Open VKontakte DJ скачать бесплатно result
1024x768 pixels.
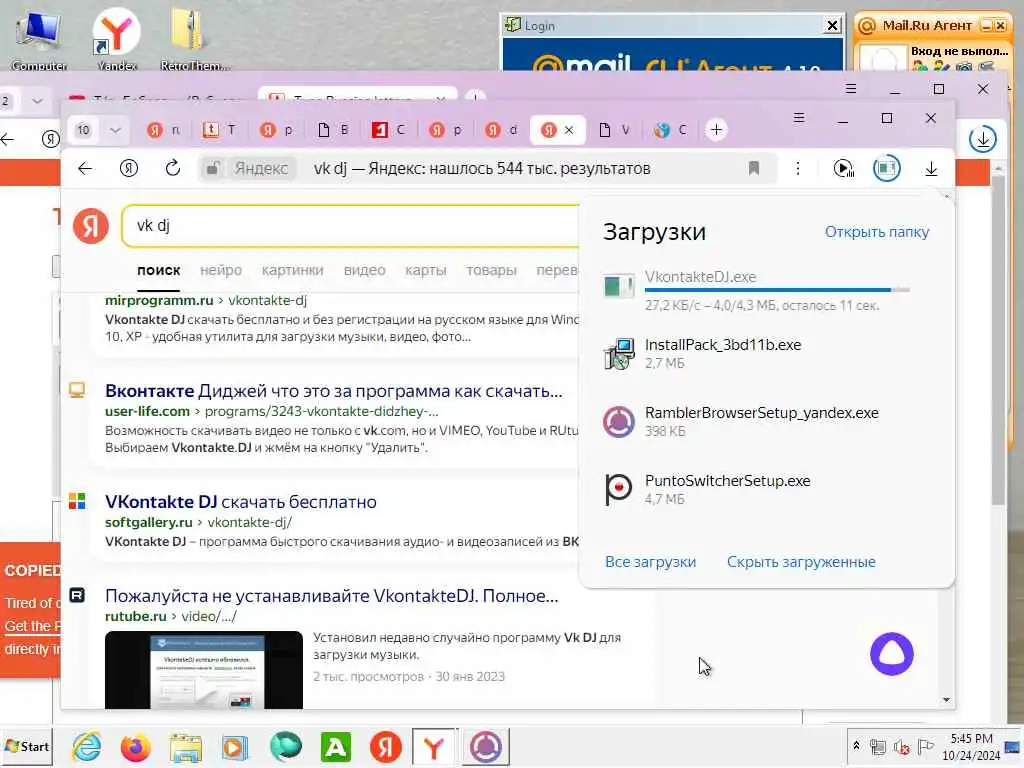point(240,502)
